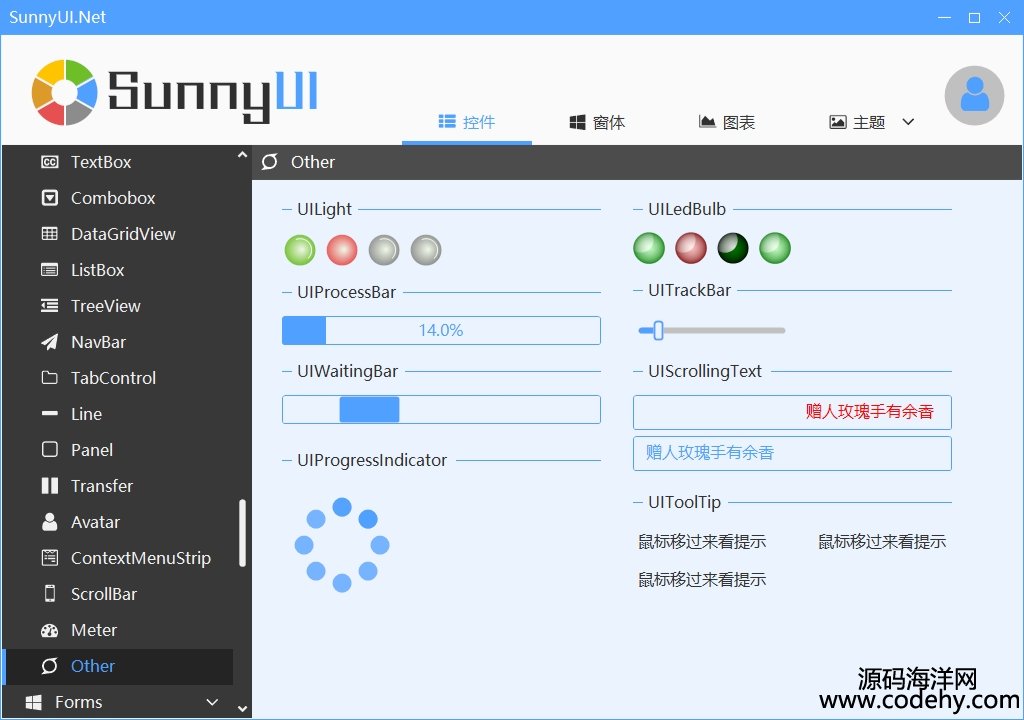
Task: Click the Forms windows icon
Action: (34, 702)
